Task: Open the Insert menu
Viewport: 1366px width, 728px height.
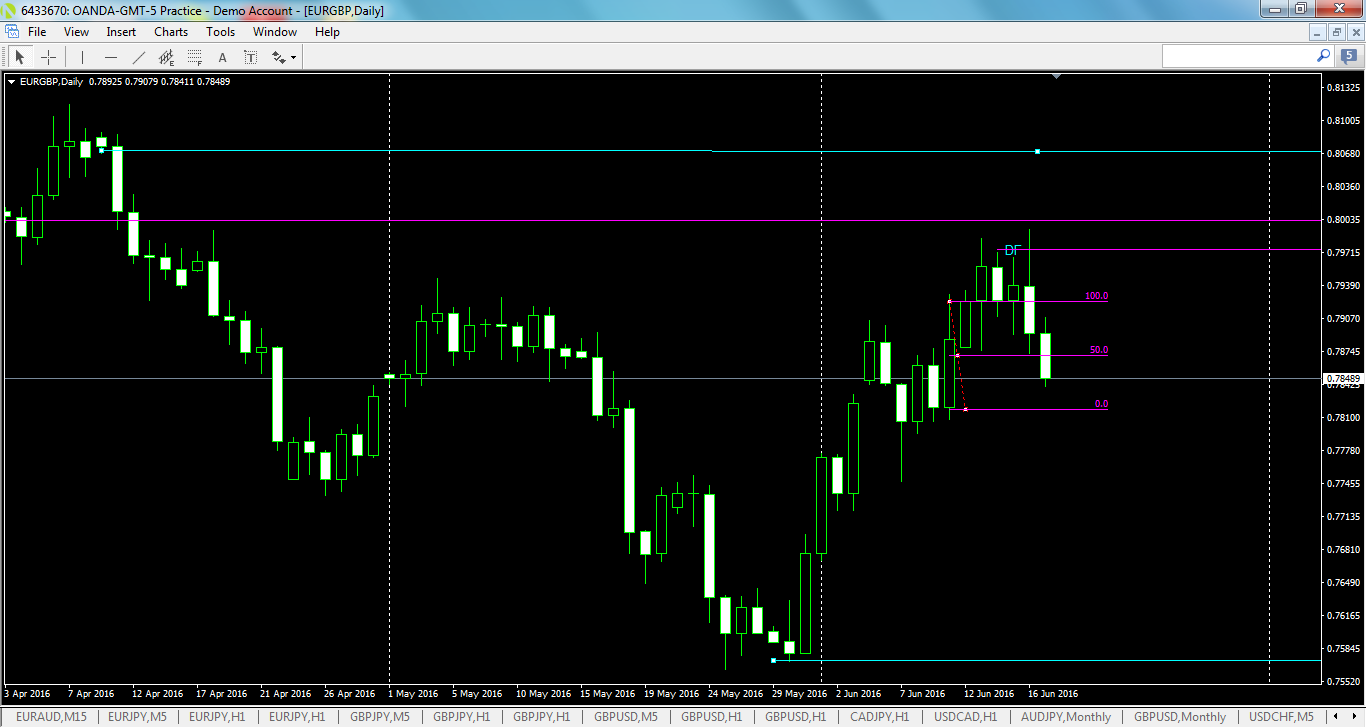Action: (120, 31)
